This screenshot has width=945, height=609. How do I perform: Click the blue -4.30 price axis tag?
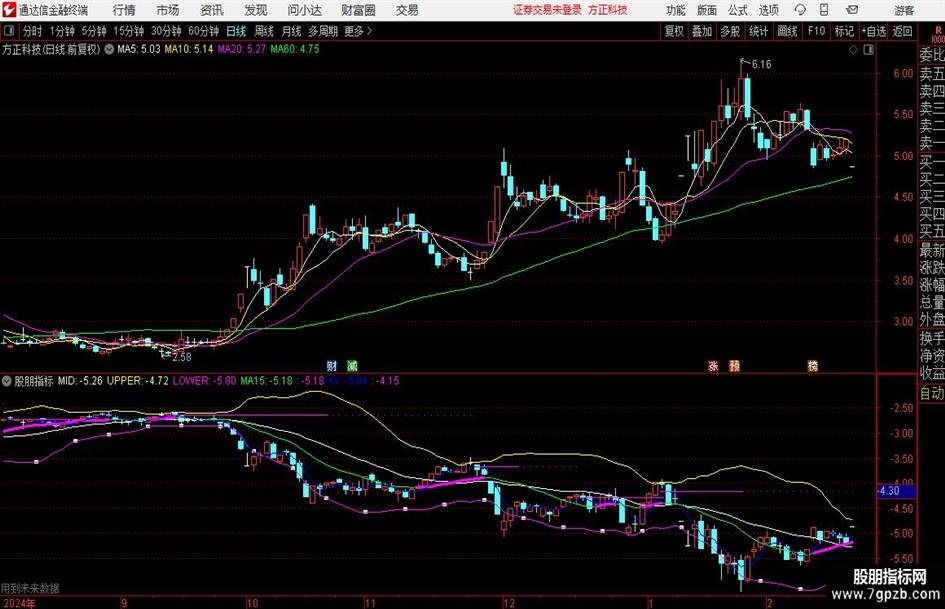coord(896,491)
